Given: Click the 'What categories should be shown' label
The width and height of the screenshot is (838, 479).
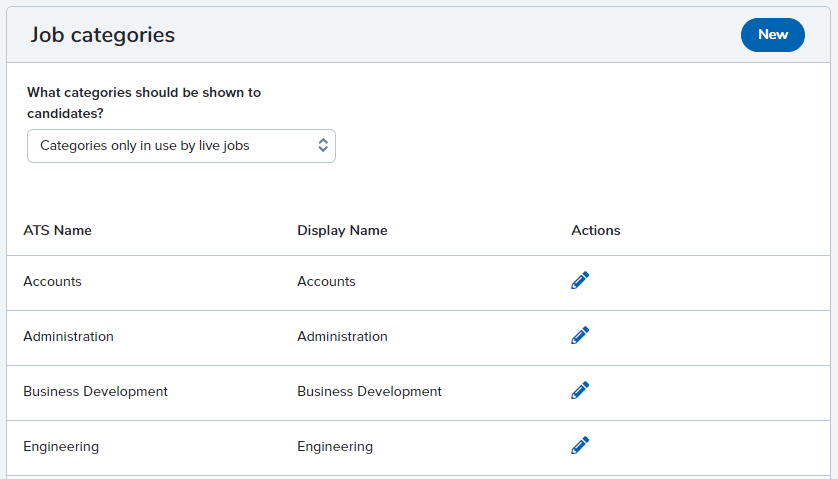Looking at the screenshot, I should point(144,103).
